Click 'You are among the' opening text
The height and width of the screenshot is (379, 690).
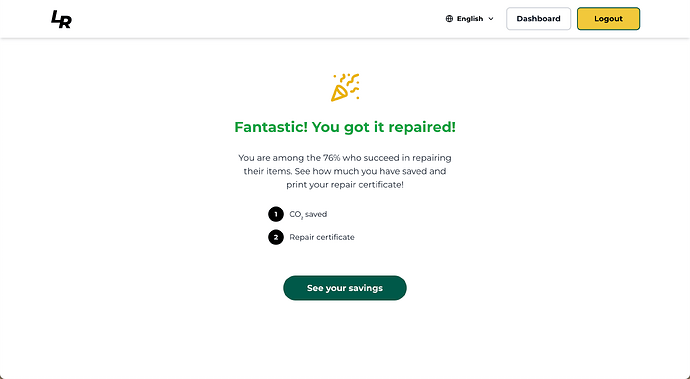coord(280,158)
